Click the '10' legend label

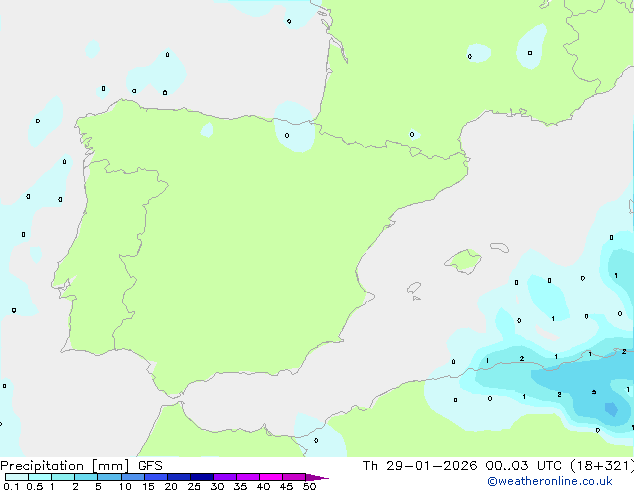coord(125,486)
